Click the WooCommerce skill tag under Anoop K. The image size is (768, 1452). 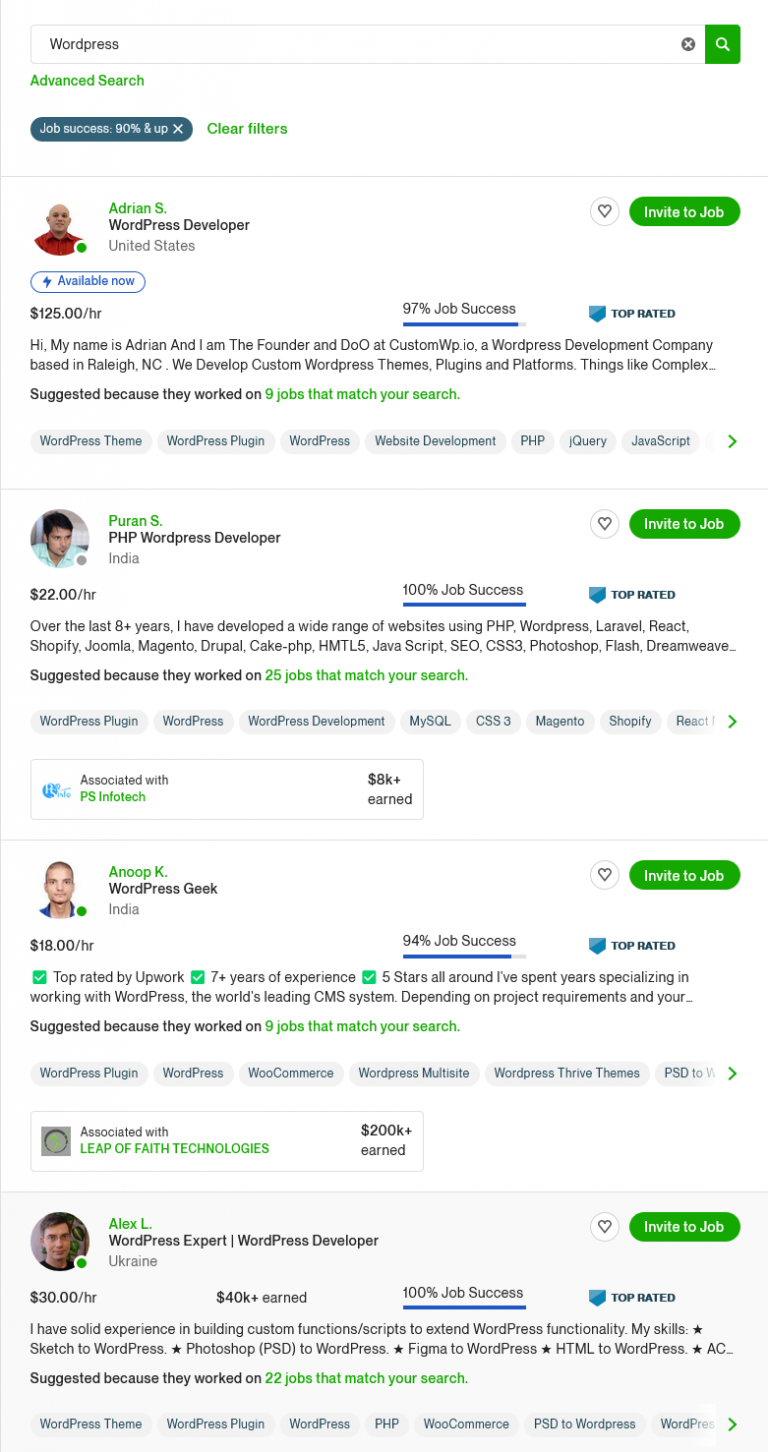[291, 1073]
